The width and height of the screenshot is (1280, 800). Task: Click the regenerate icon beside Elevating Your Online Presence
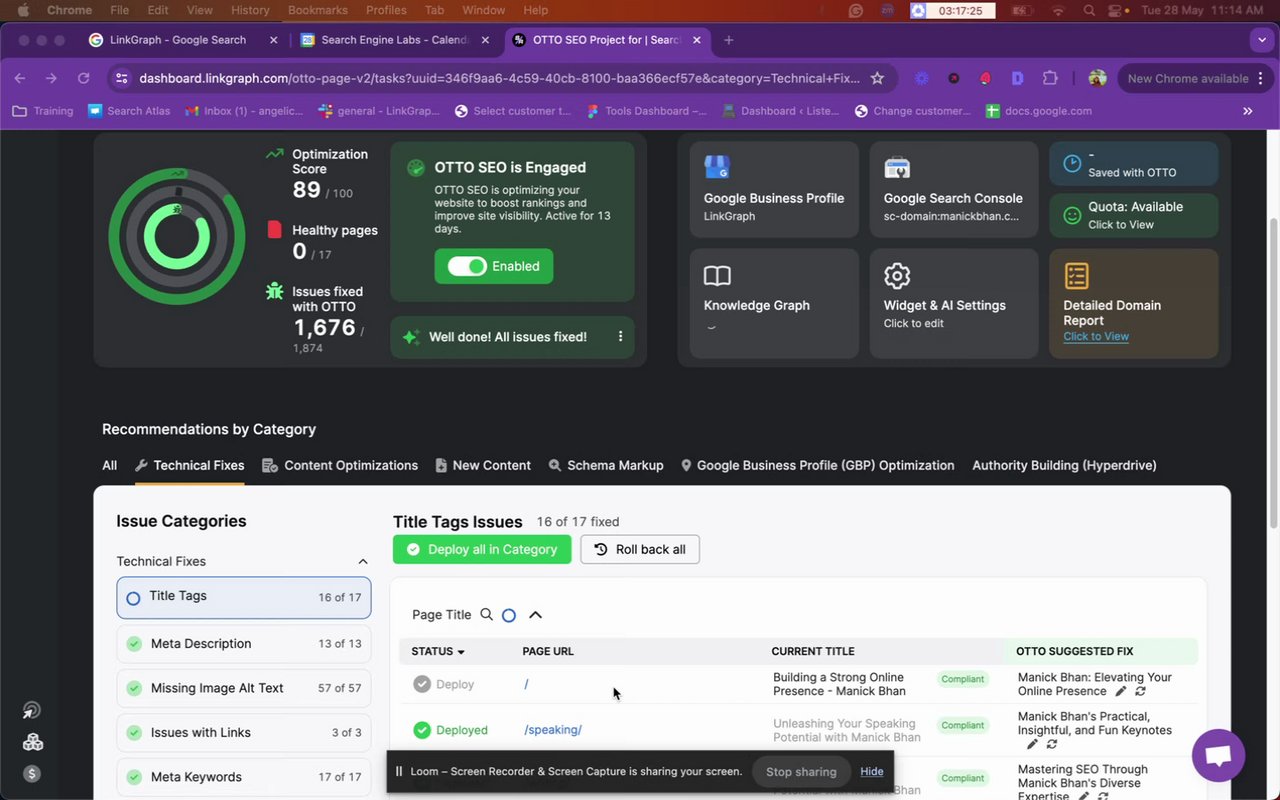1140,691
